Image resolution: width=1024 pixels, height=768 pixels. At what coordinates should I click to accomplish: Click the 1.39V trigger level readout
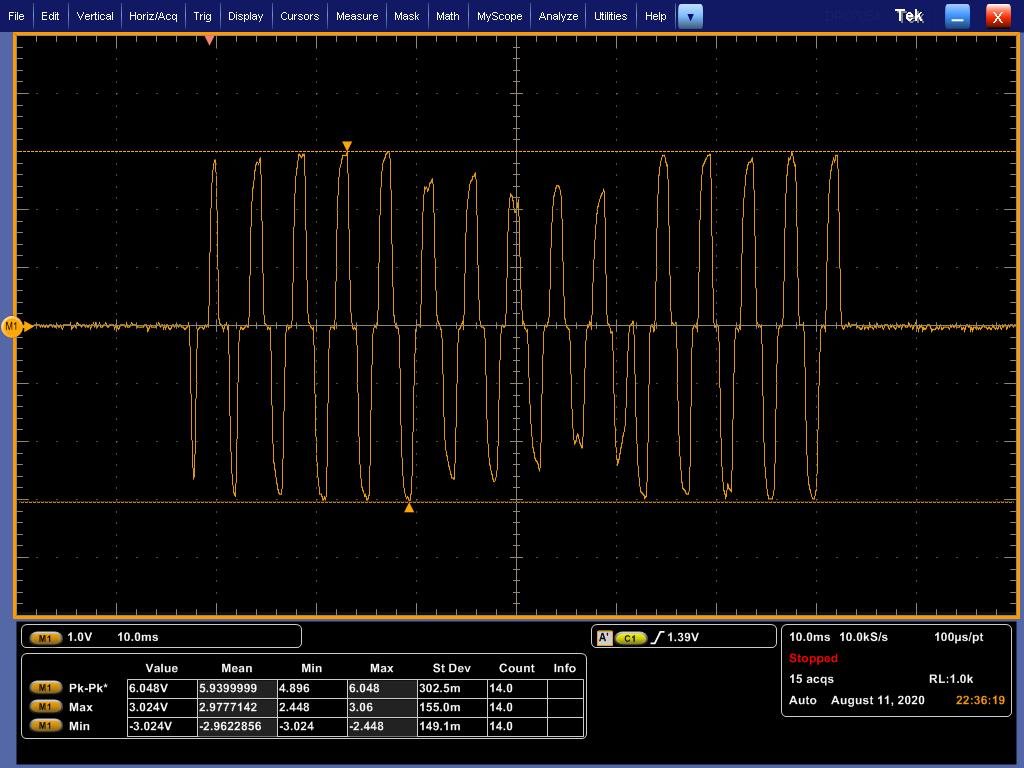682,637
